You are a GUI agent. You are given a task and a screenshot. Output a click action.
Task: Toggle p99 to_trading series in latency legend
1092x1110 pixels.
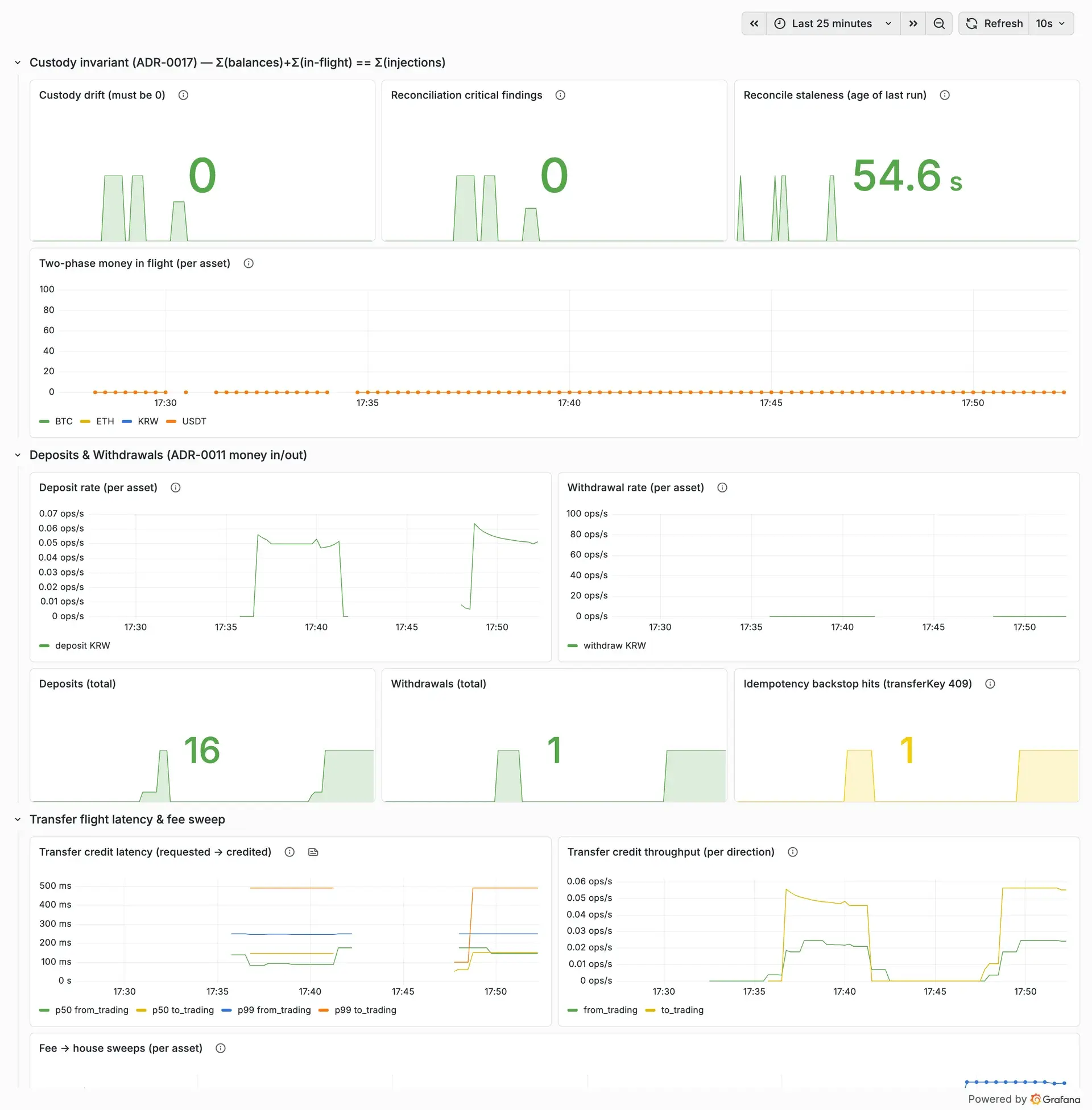(x=357, y=1010)
